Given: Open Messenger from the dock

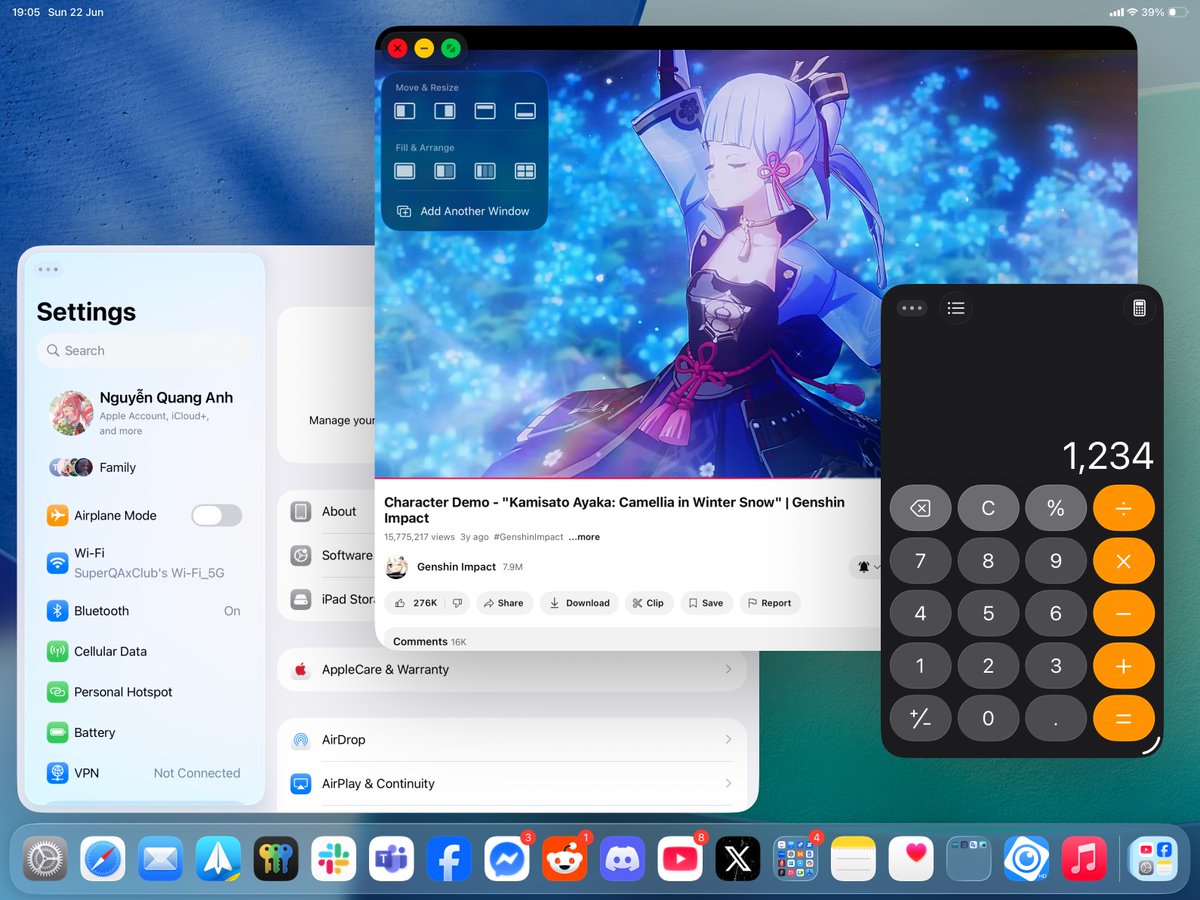Looking at the screenshot, I should click(507, 858).
